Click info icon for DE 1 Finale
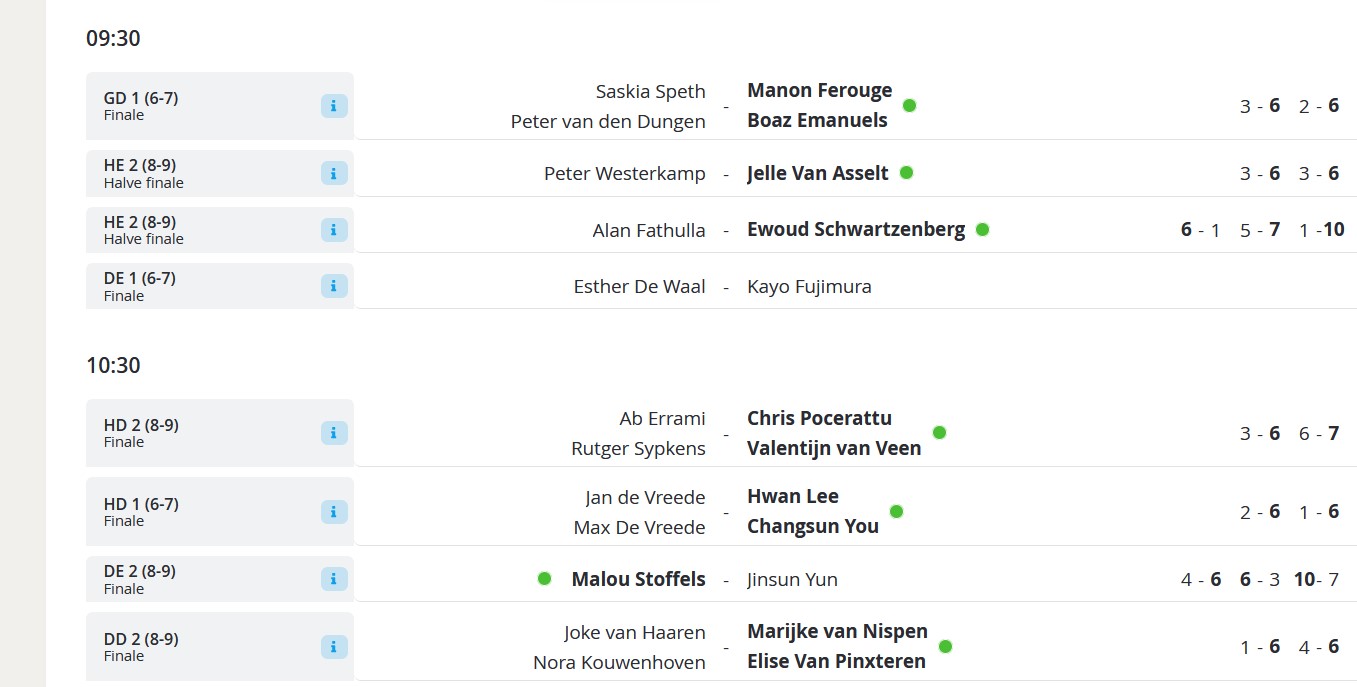This screenshot has width=1357, height=687. click(x=334, y=286)
